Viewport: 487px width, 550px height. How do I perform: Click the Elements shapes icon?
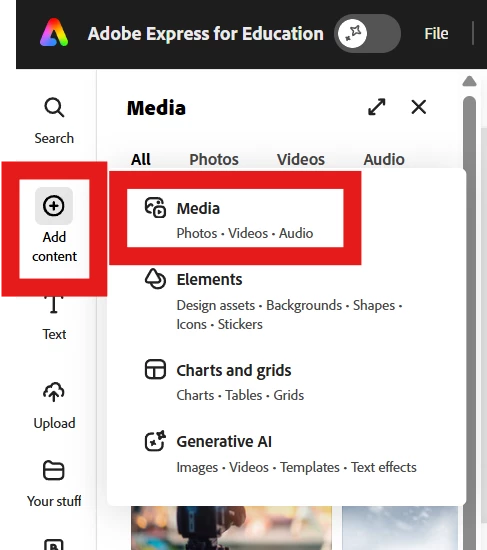tap(155, 279)
